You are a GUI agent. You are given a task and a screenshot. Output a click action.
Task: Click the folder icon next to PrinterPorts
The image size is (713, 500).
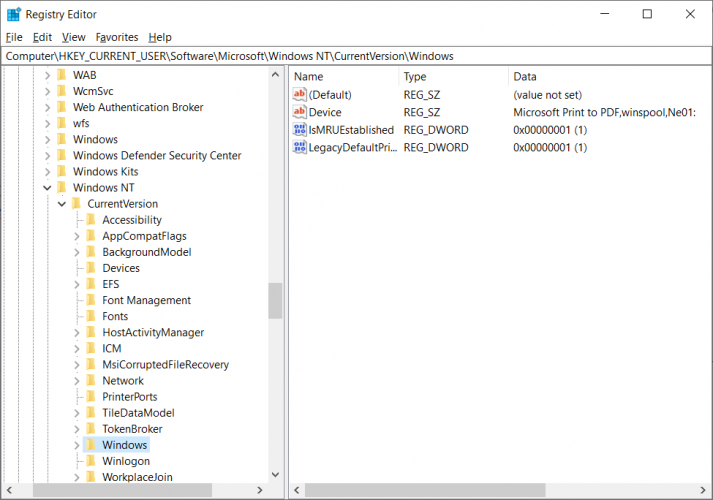pyautogui.click(x=91, y=396)
